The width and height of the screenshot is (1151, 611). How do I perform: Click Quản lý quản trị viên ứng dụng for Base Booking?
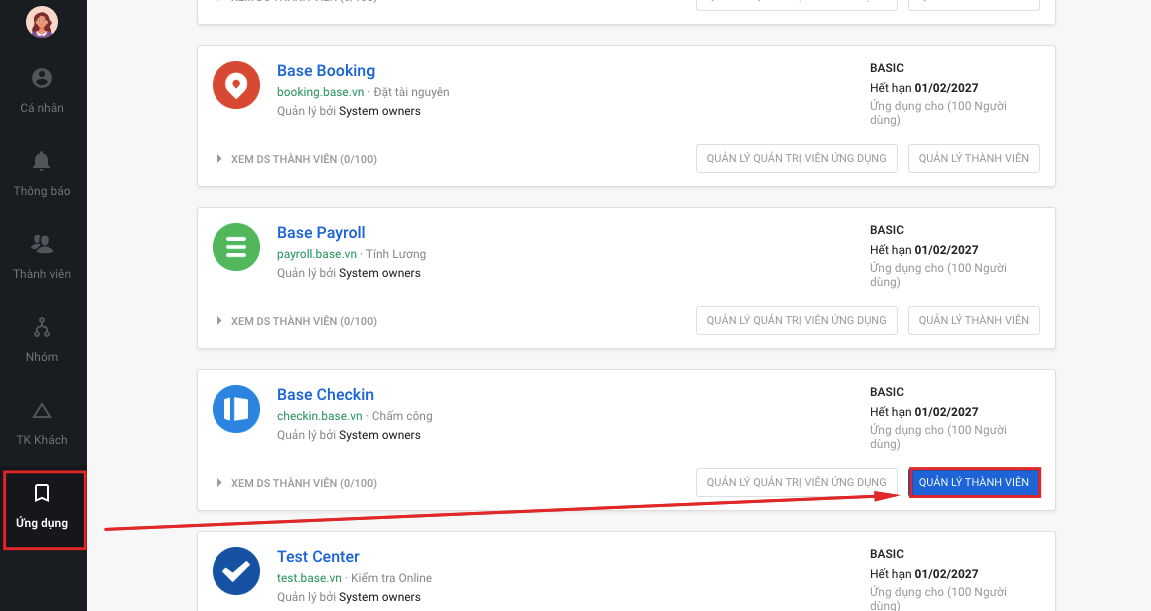tap(796, 159)
